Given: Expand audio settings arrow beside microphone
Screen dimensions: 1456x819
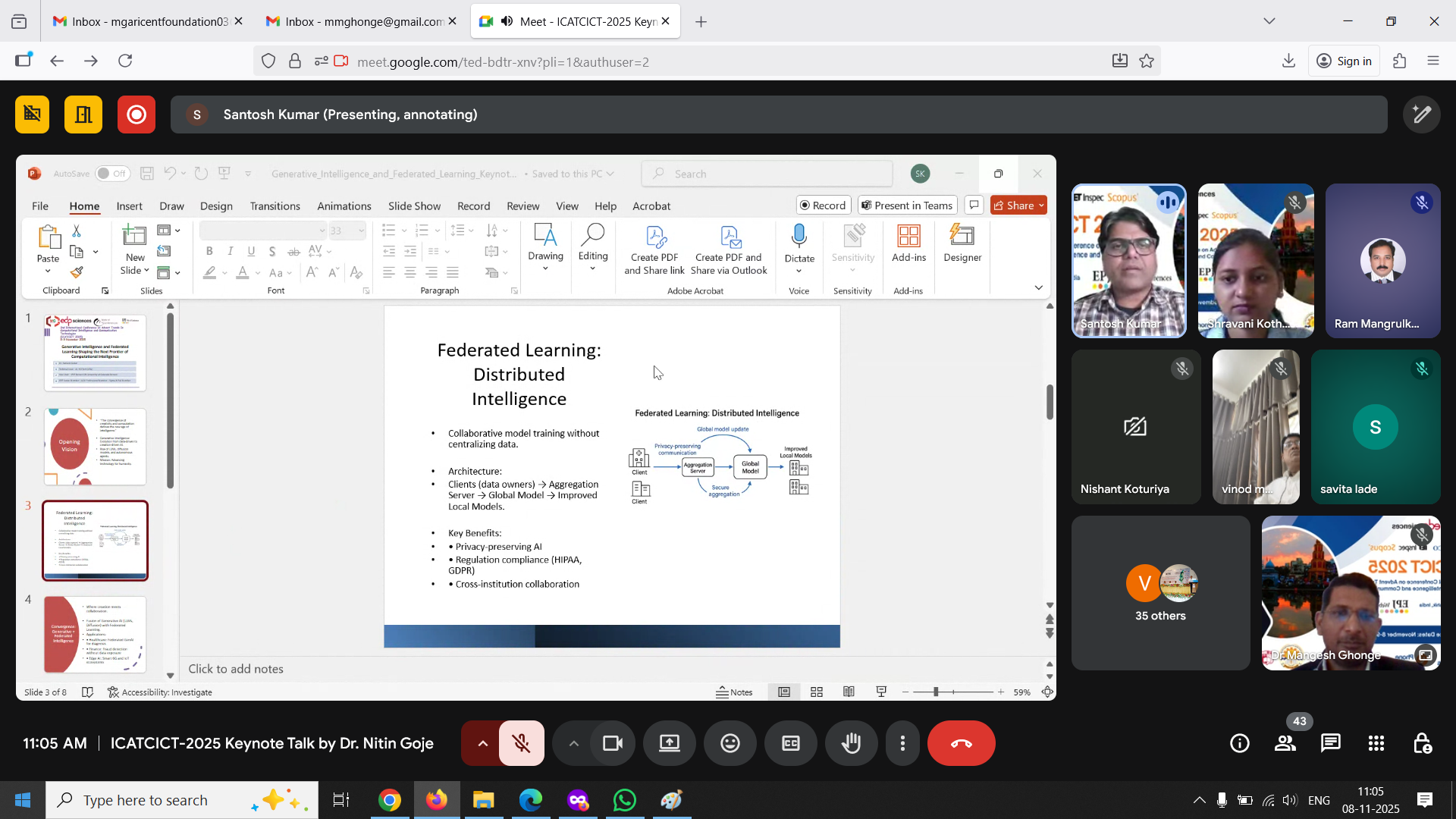Looking at the screenshot, I should 482,744.
